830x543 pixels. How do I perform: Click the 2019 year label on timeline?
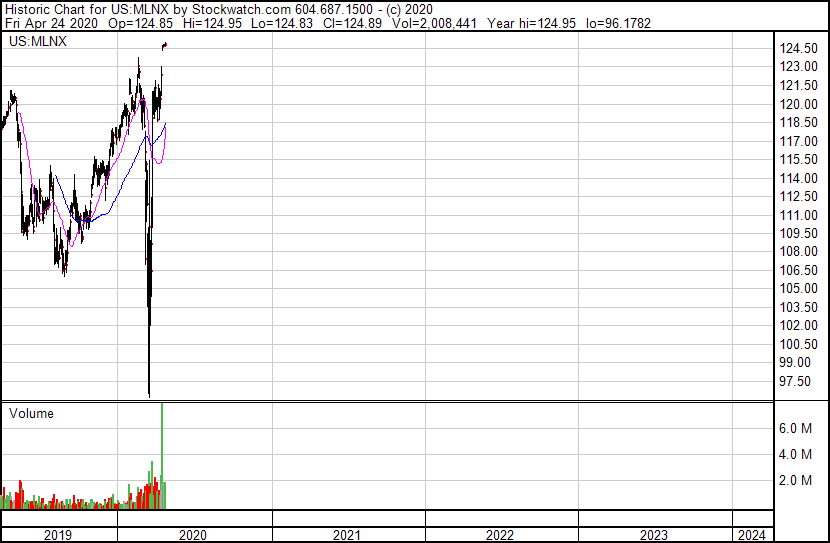58,535
